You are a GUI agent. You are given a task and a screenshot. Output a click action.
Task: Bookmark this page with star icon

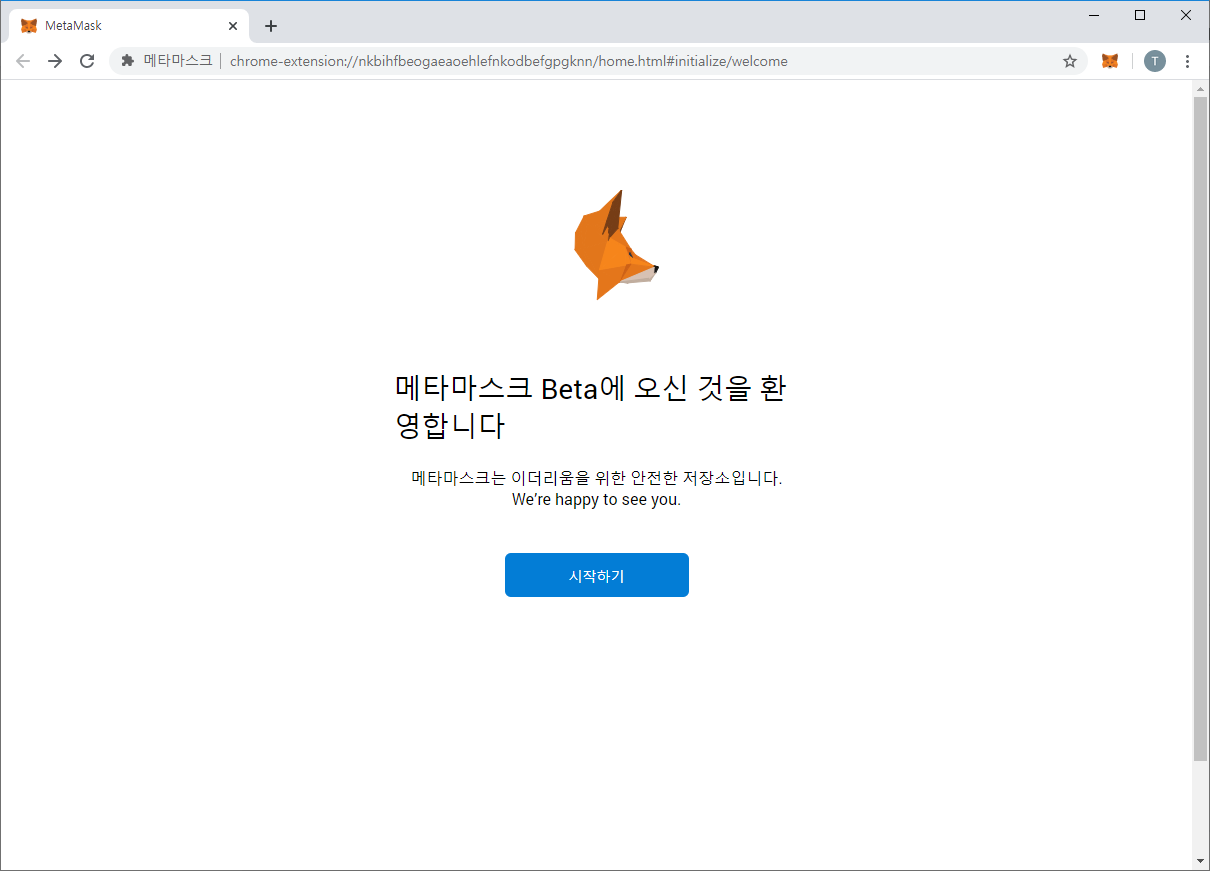point(1070,61)
